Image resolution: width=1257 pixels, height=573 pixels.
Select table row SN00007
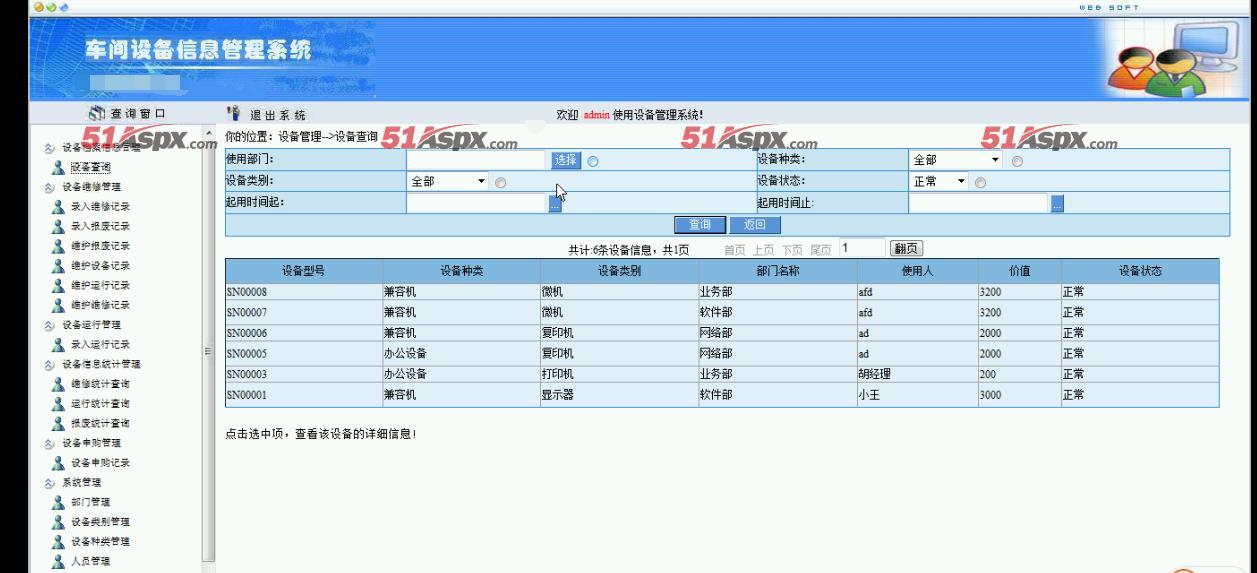point(722,313)
